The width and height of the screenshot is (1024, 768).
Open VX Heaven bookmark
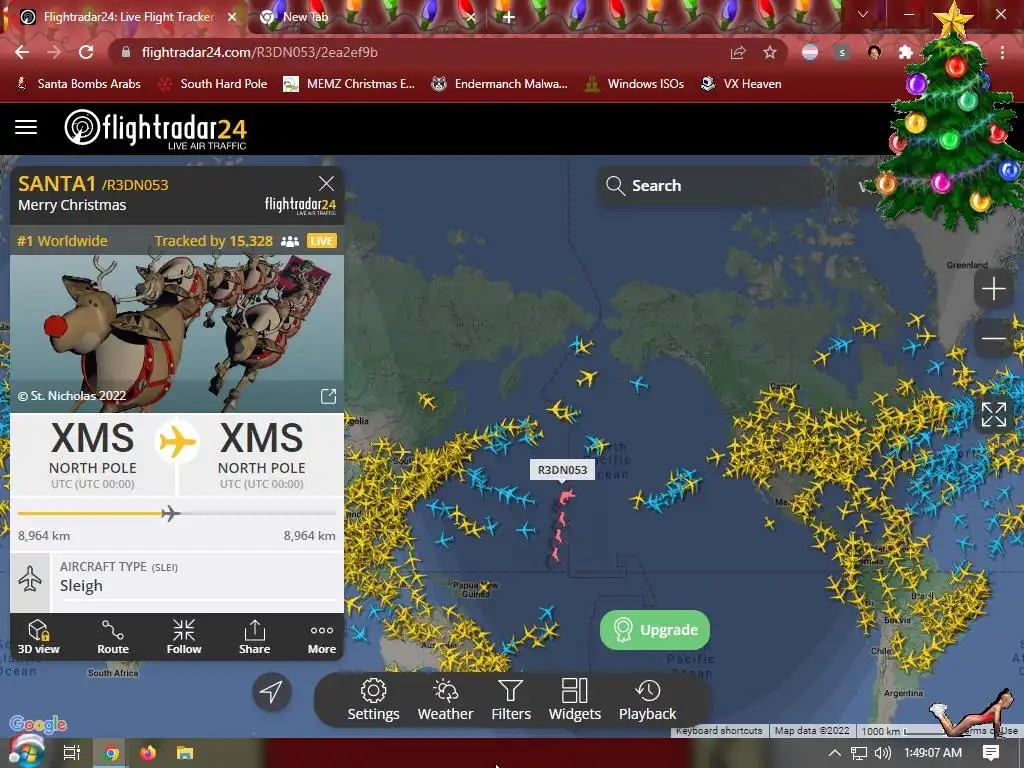pyautogui.click(x=741, y=84)
